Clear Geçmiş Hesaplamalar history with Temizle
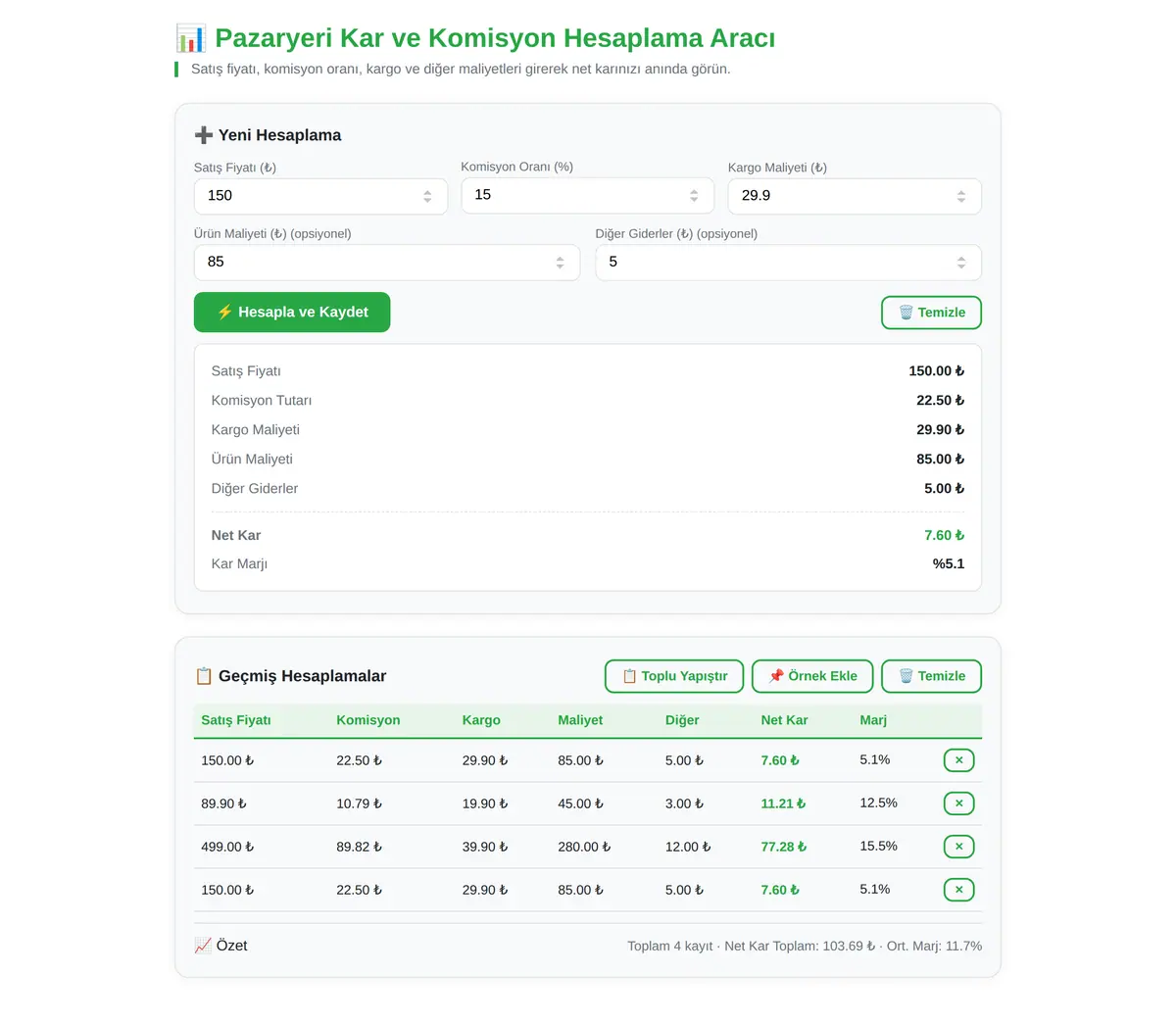 click(x=931, y=676)
